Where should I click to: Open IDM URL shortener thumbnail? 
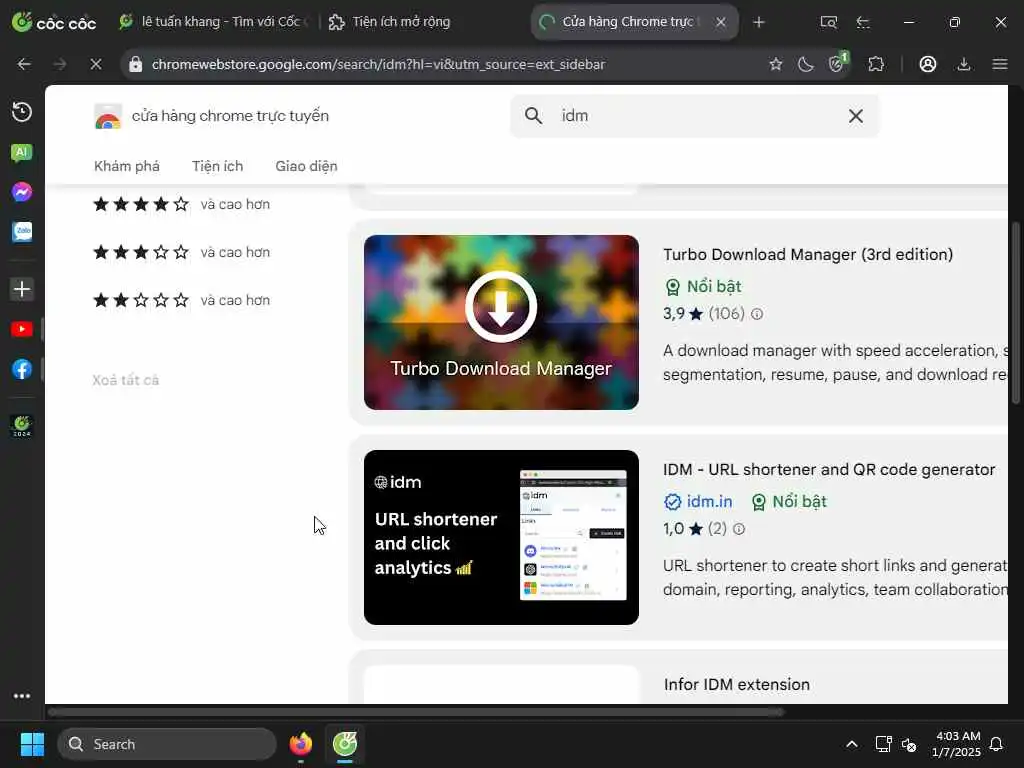[x=502, y=537]
